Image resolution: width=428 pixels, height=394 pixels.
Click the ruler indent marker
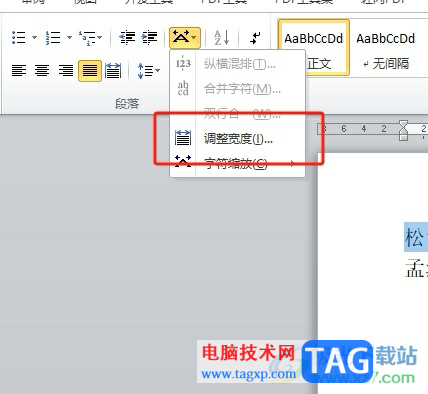[x=403, y=130]
